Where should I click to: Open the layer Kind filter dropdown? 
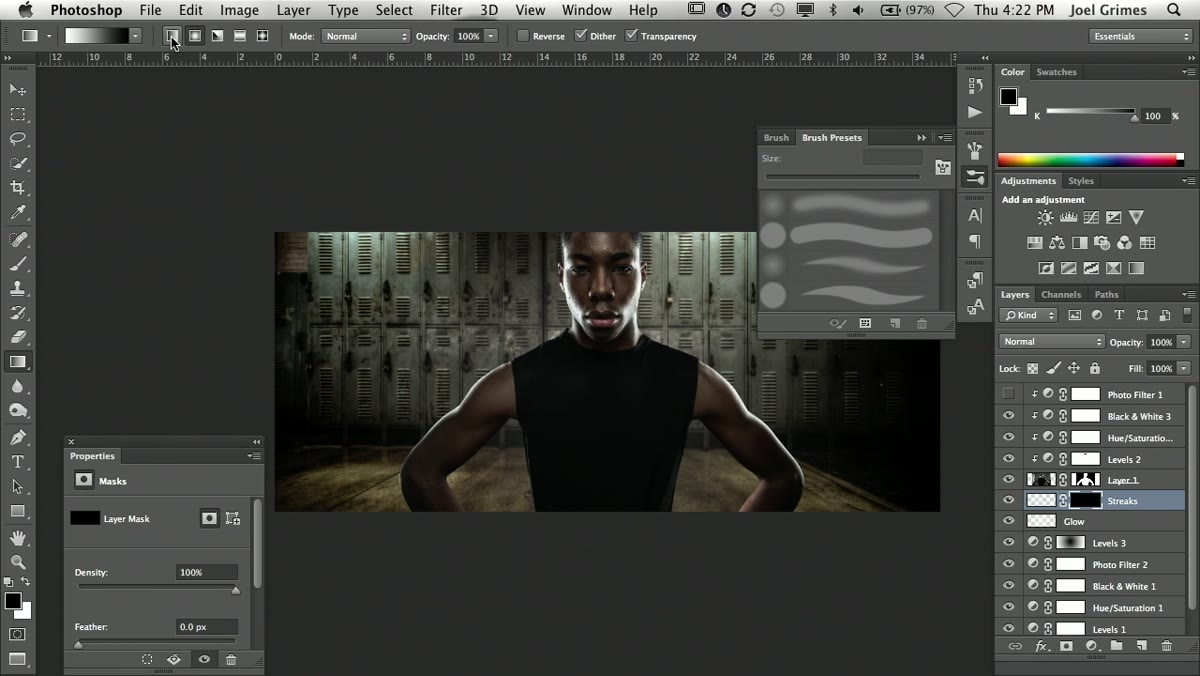point(1029,315)
